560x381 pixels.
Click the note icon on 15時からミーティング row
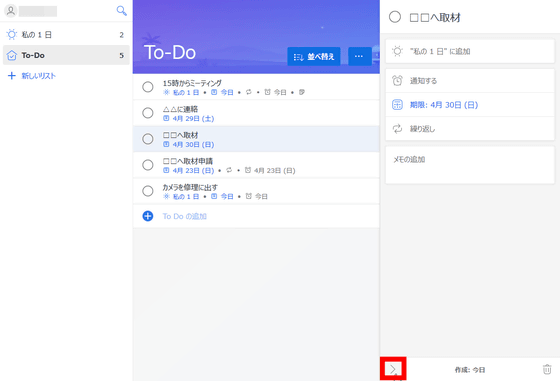[x=302, y=92]
